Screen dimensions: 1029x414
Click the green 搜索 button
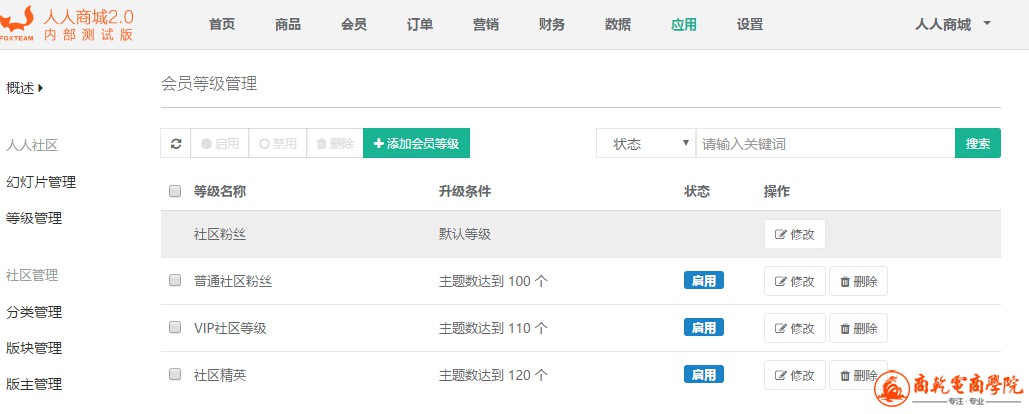[x=978, y=144]
